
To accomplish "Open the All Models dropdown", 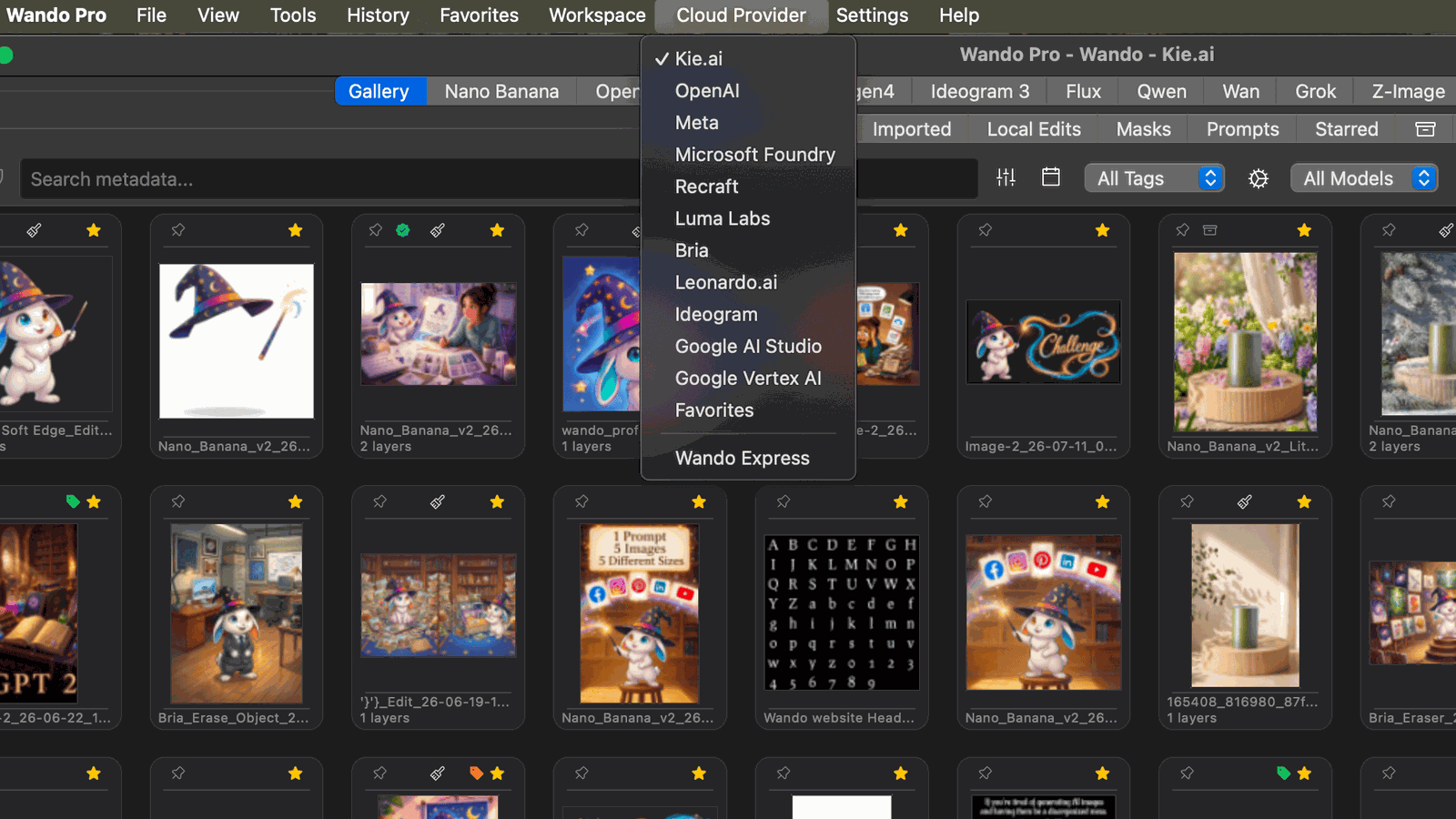I will pos(1364,178).
